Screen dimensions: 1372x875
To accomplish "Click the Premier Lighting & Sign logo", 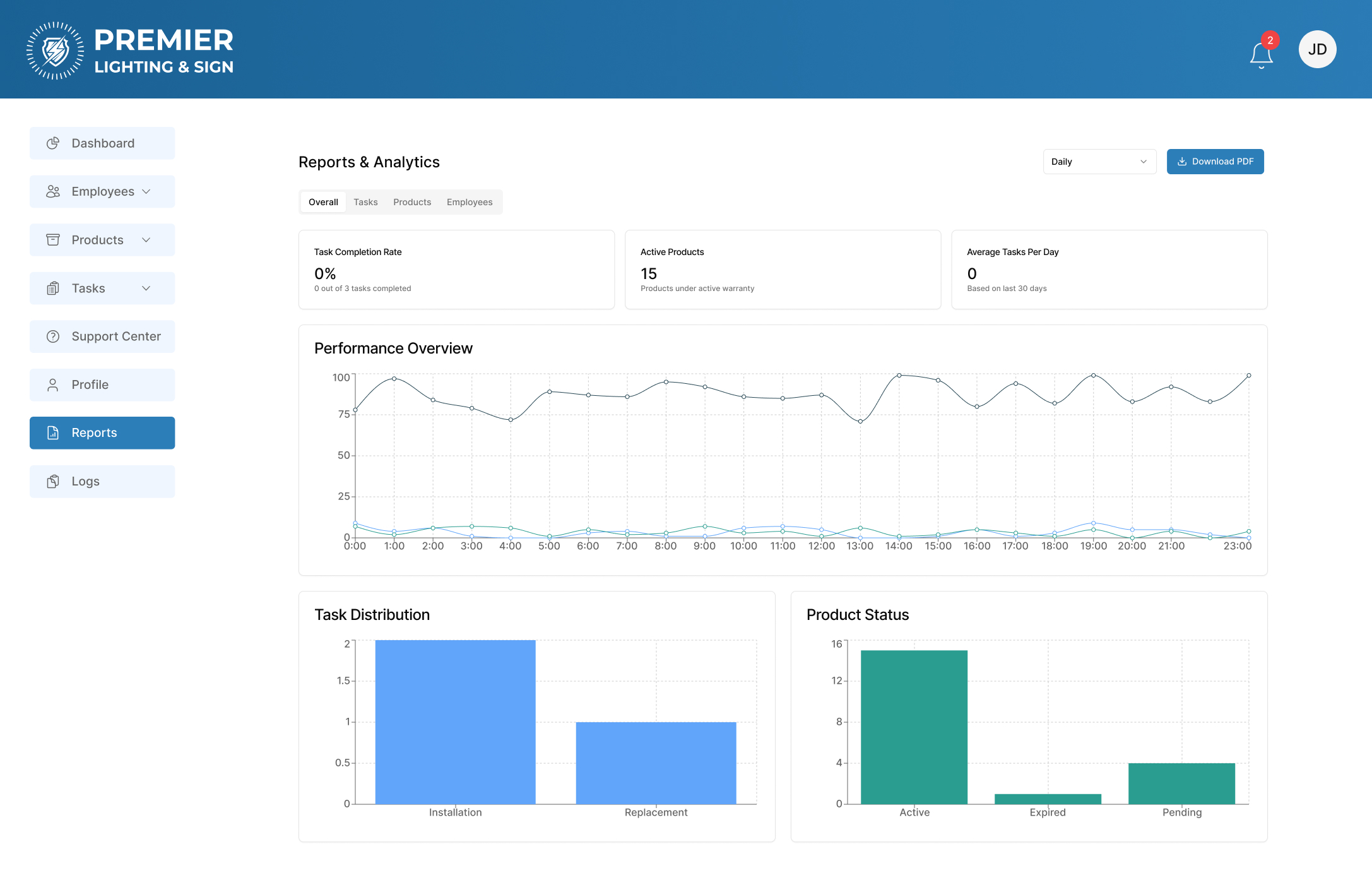I will [x=130, y=51].
